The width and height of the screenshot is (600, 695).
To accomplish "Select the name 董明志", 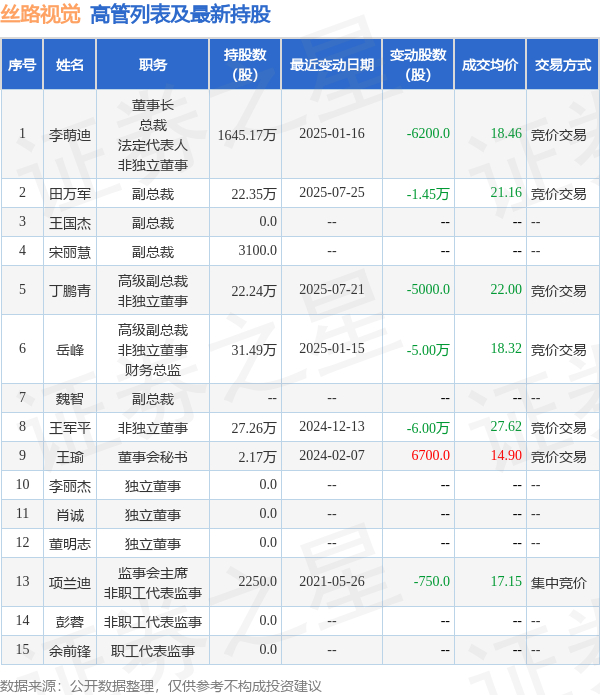I will 70,544.
